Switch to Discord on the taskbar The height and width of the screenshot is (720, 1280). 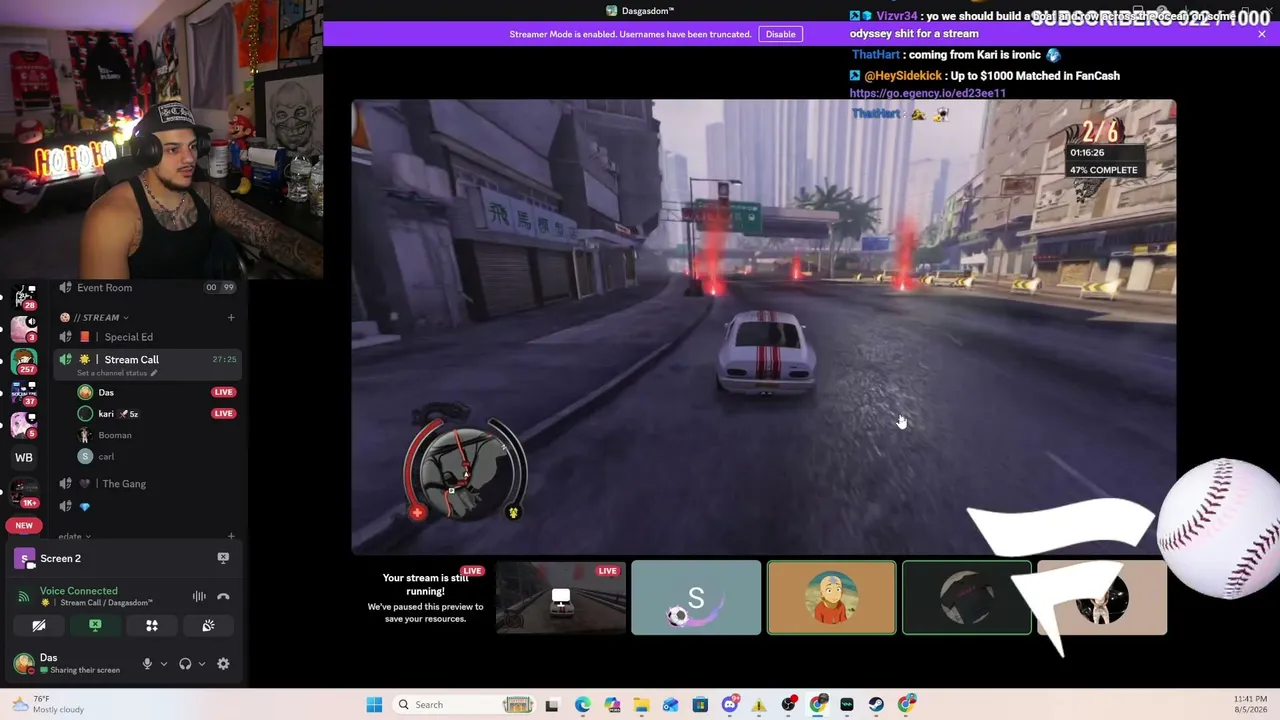pyautogui.click(x=730, y=705)
